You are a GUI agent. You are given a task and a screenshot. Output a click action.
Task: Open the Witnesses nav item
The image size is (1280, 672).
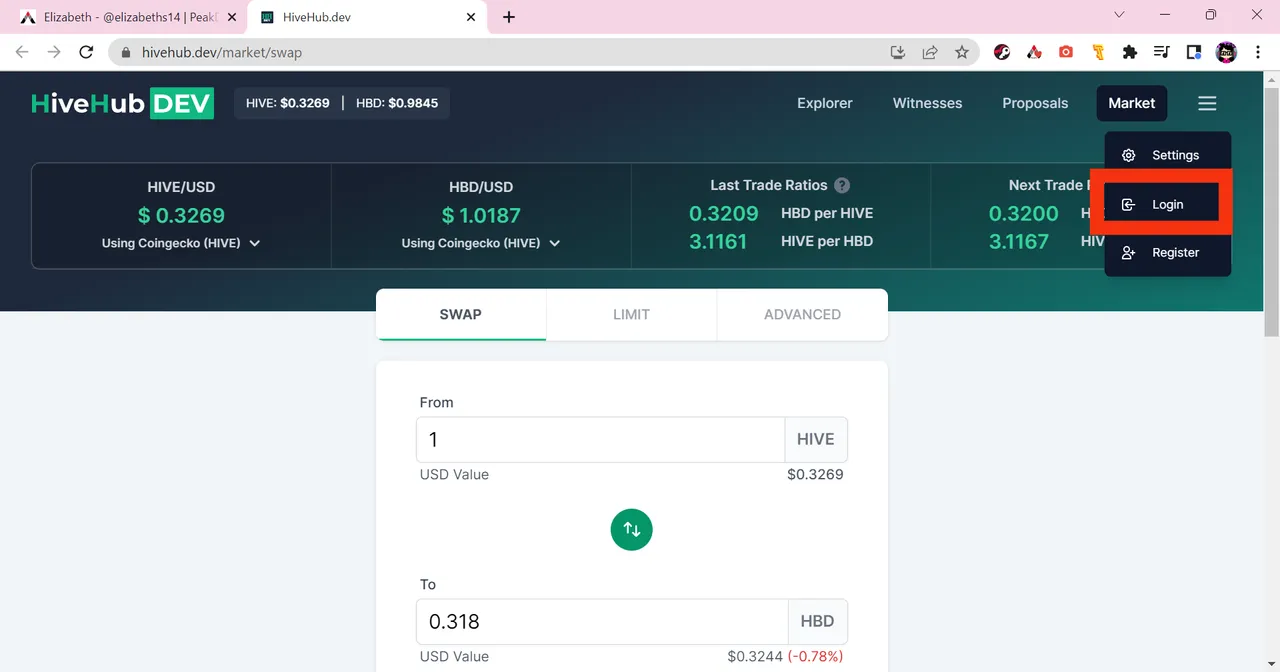click(927, 103)
